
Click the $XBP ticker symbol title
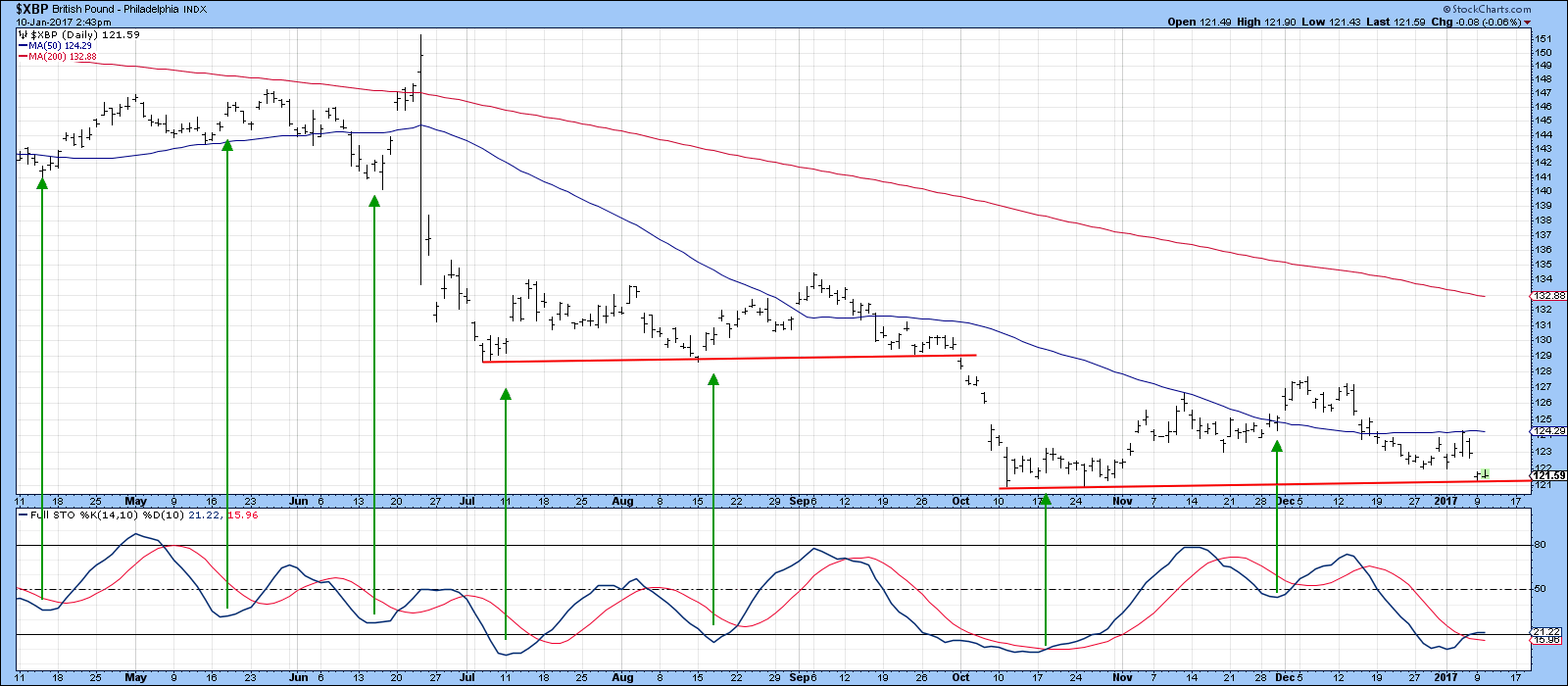[x=32, y=8]
